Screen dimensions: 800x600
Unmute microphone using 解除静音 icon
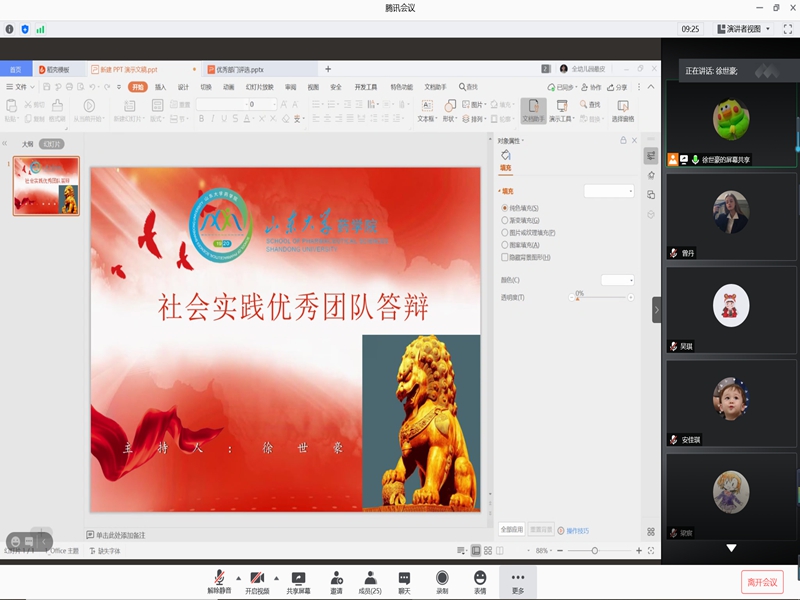coord(219,578)
